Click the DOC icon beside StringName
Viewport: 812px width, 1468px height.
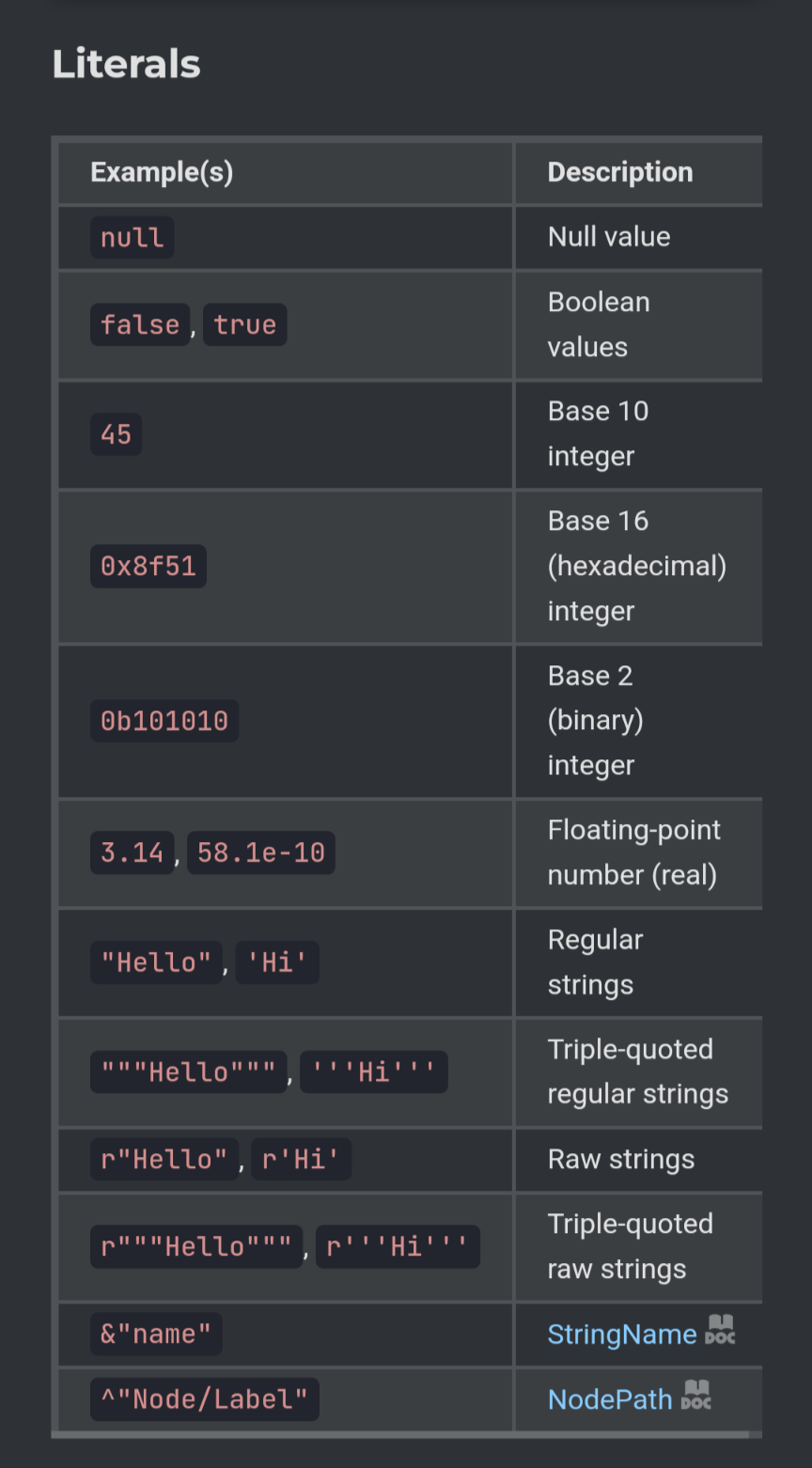(x=720, y=1330)
